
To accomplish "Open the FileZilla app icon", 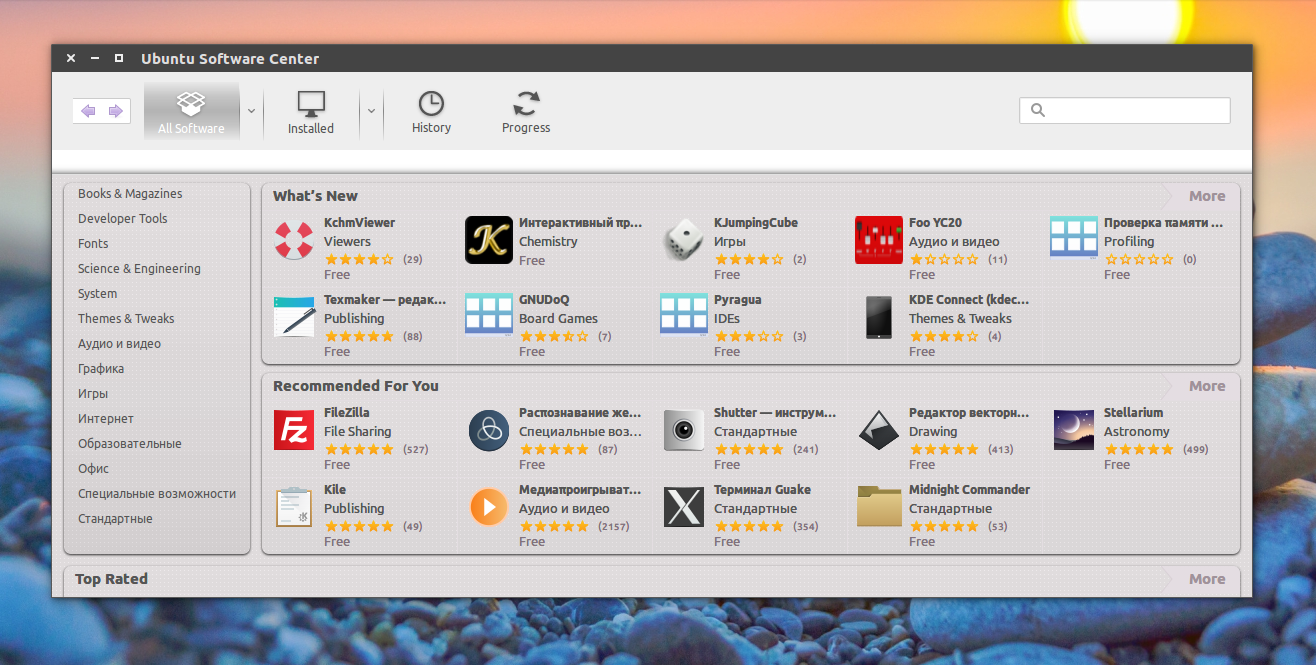I will coord(293,430).
